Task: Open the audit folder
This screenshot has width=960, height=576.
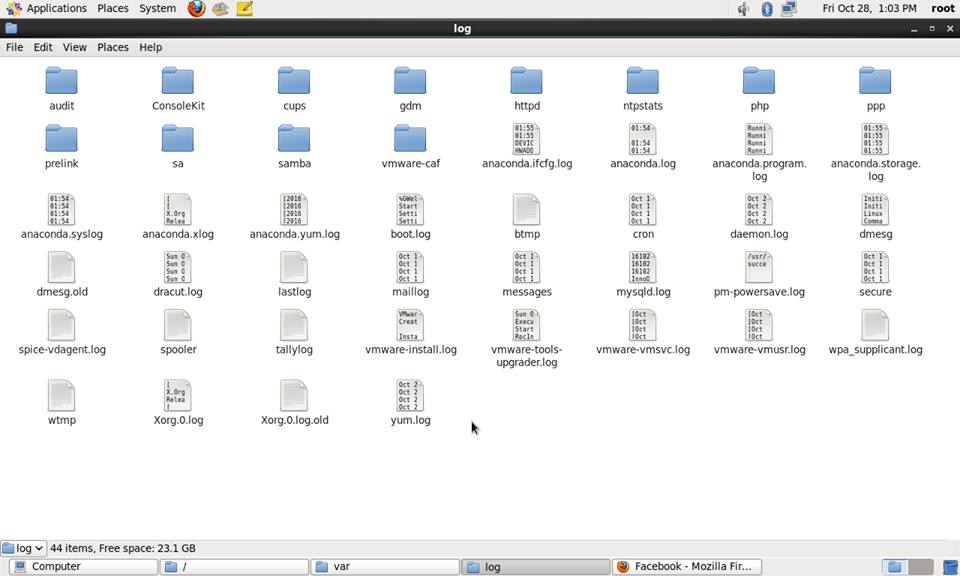Action: tap(61, 81)
